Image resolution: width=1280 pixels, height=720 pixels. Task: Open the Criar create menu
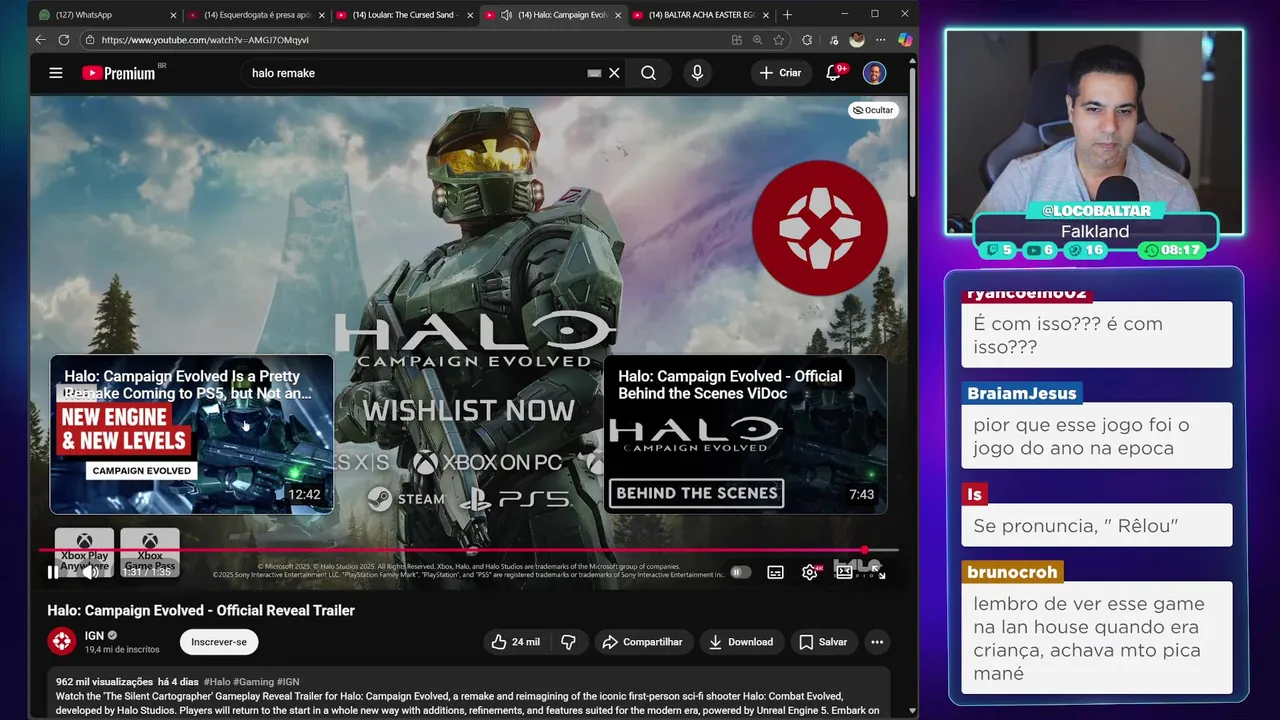pos(780,73)
